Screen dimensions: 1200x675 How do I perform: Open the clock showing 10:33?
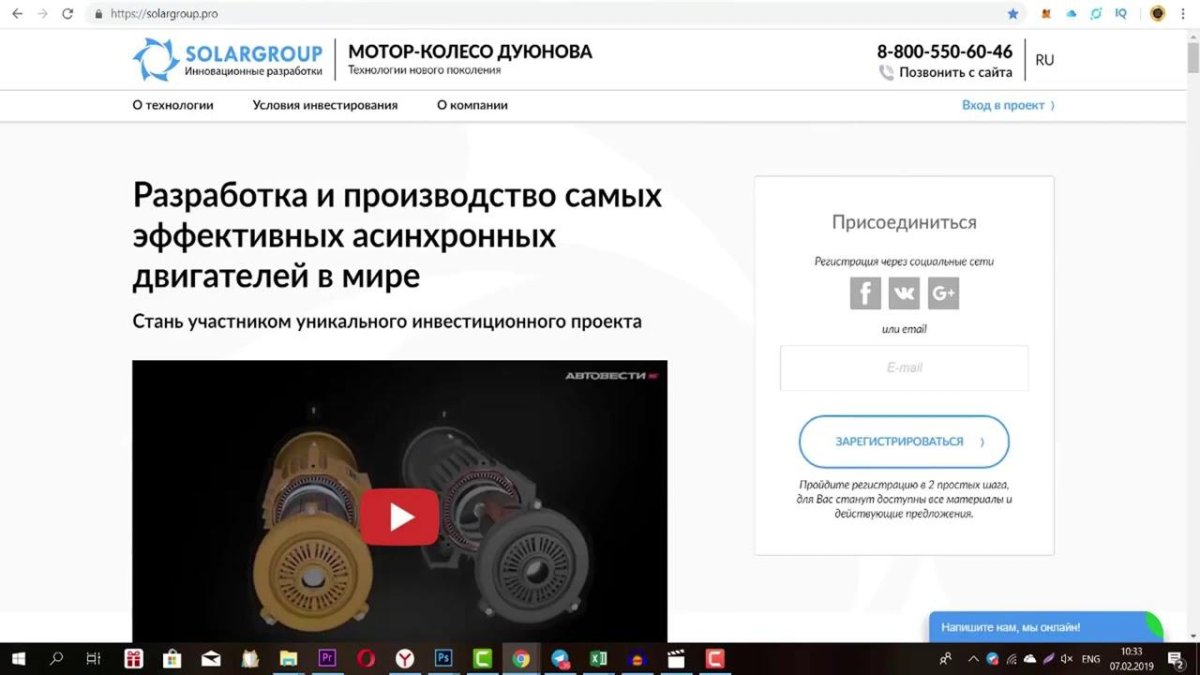1131,659
